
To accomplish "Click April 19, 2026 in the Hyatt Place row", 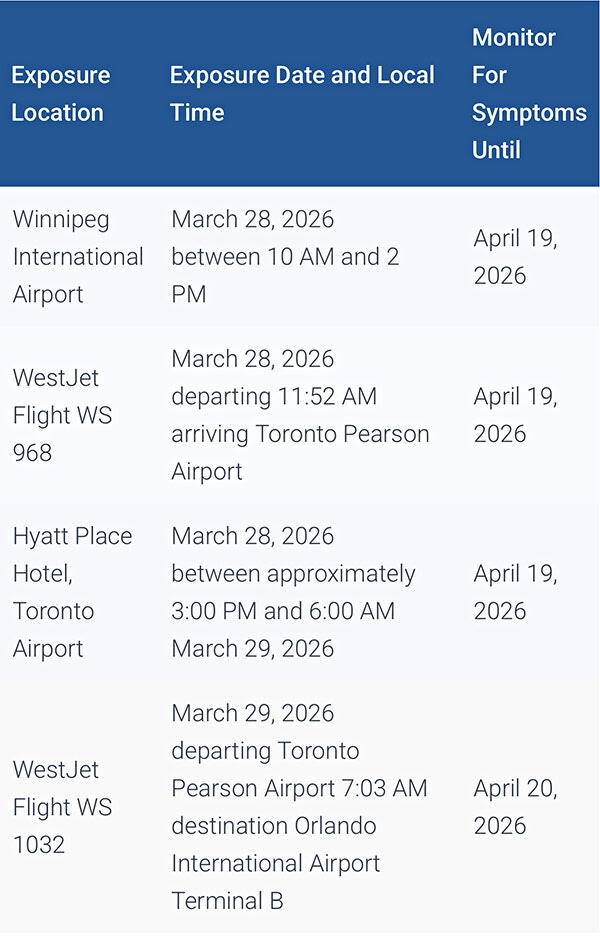I will tap(515, 592).
